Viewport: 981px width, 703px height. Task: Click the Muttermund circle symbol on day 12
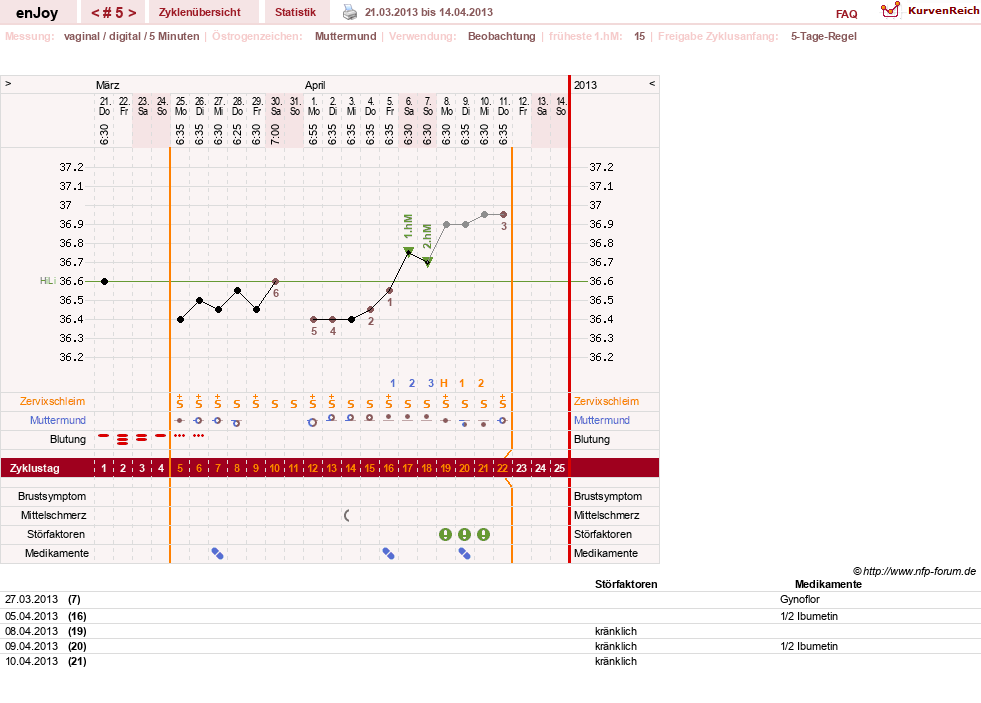click(312, 423)
